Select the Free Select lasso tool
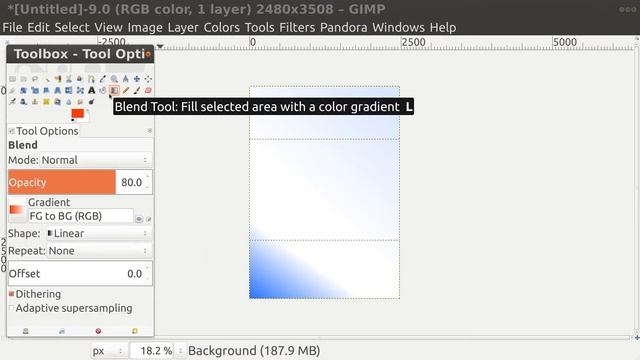Screen dimensions: 640x360 click(x=35, y=79)
